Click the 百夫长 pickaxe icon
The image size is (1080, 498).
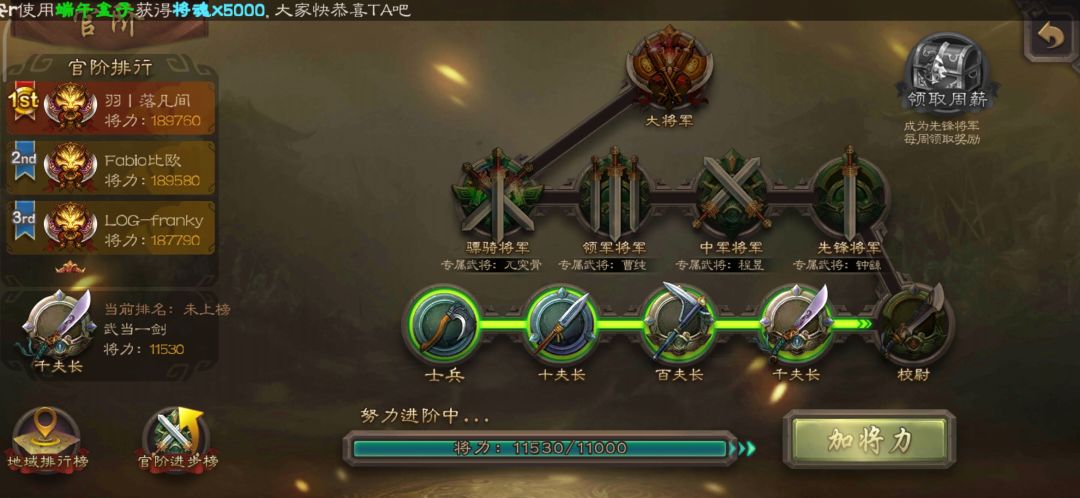pos(678,323)
